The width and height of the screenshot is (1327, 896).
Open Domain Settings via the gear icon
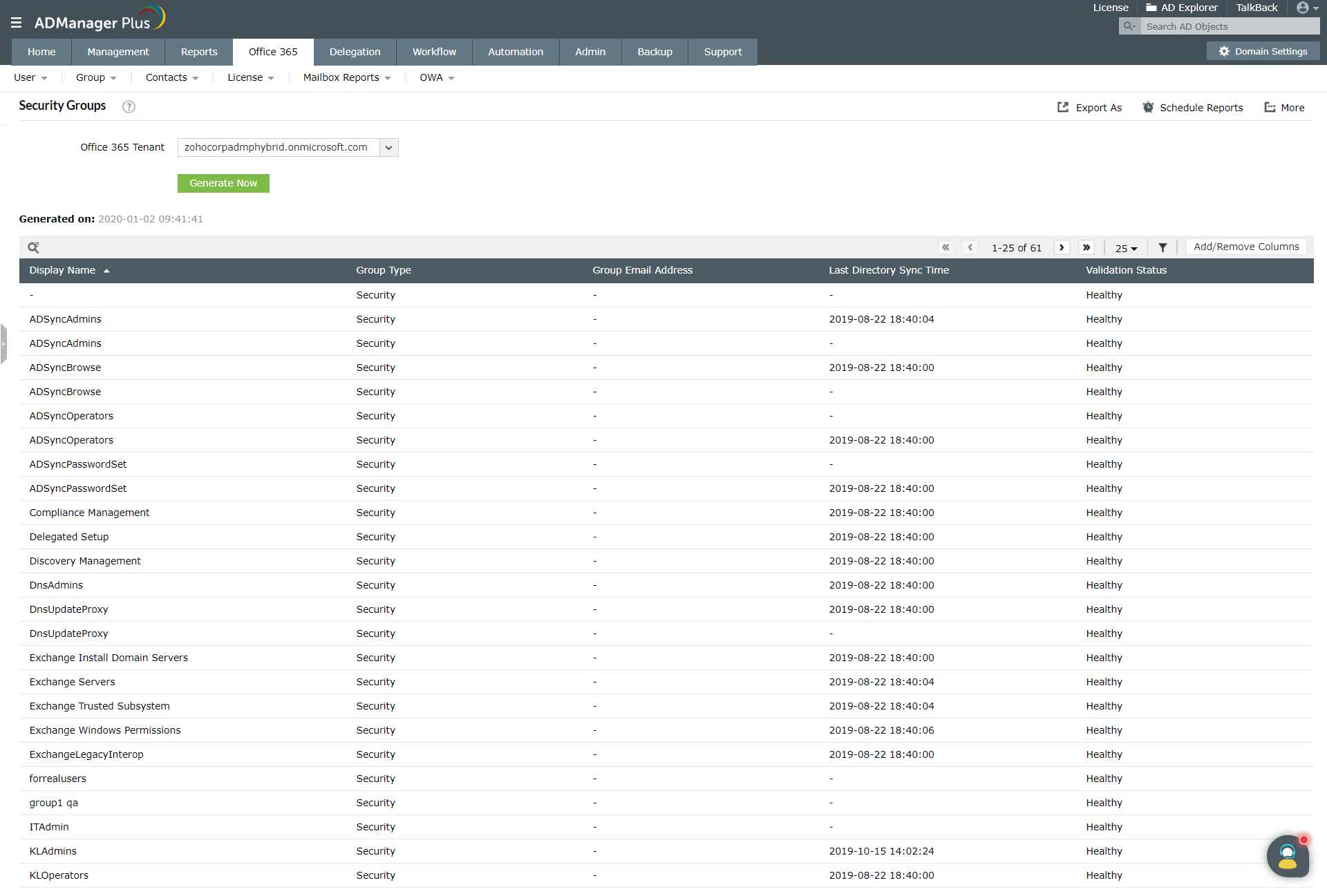(1223, 51)
